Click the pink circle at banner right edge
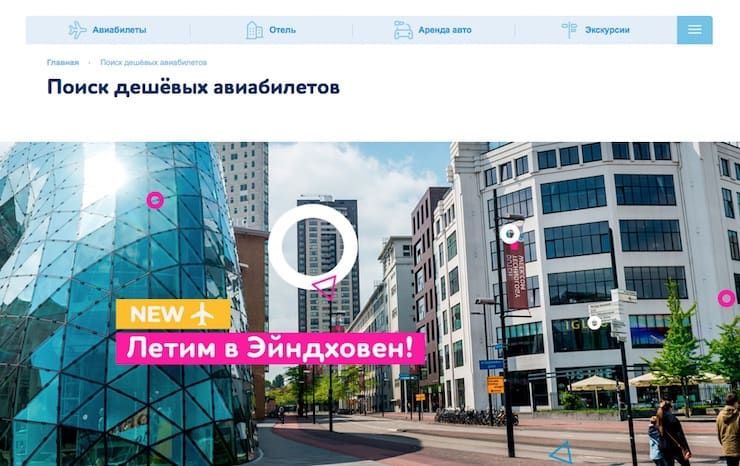The image size is (740, 466). pos(726,298)
